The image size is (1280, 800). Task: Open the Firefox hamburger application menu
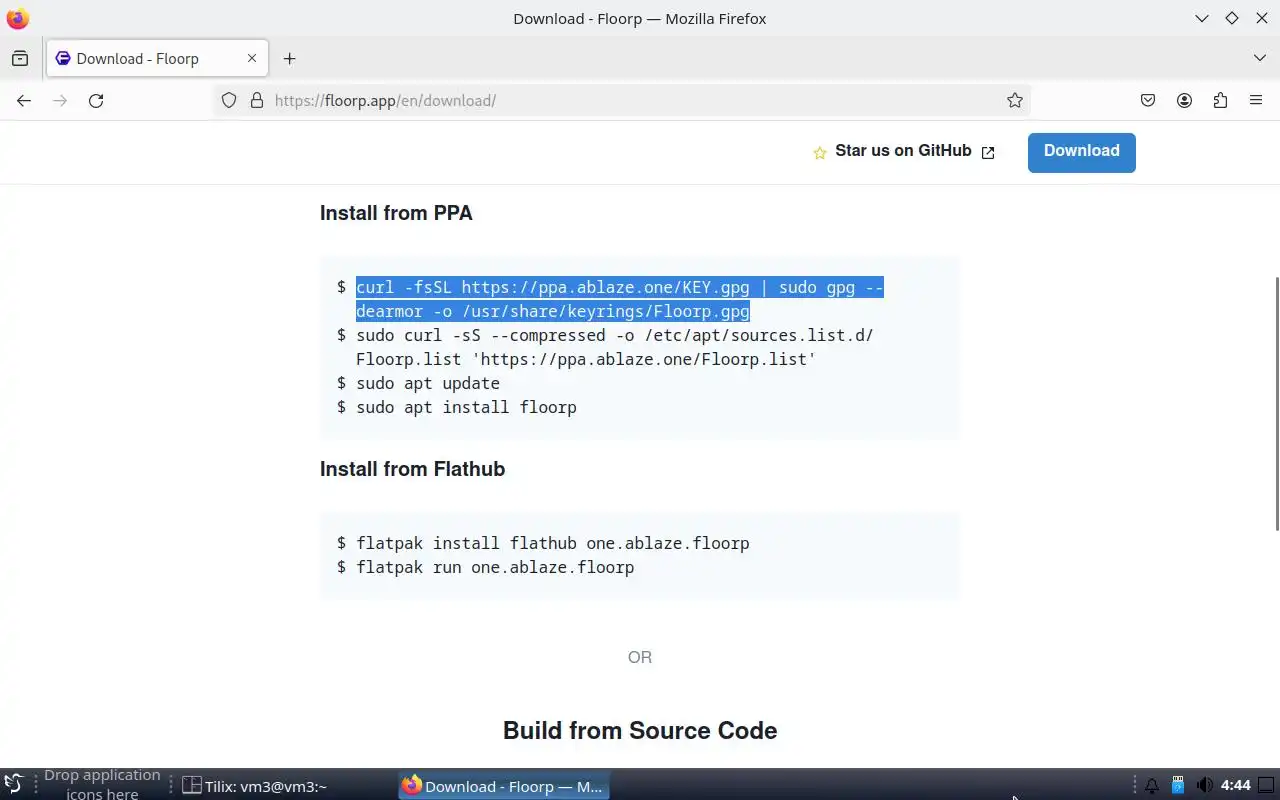coord(1256,100)
